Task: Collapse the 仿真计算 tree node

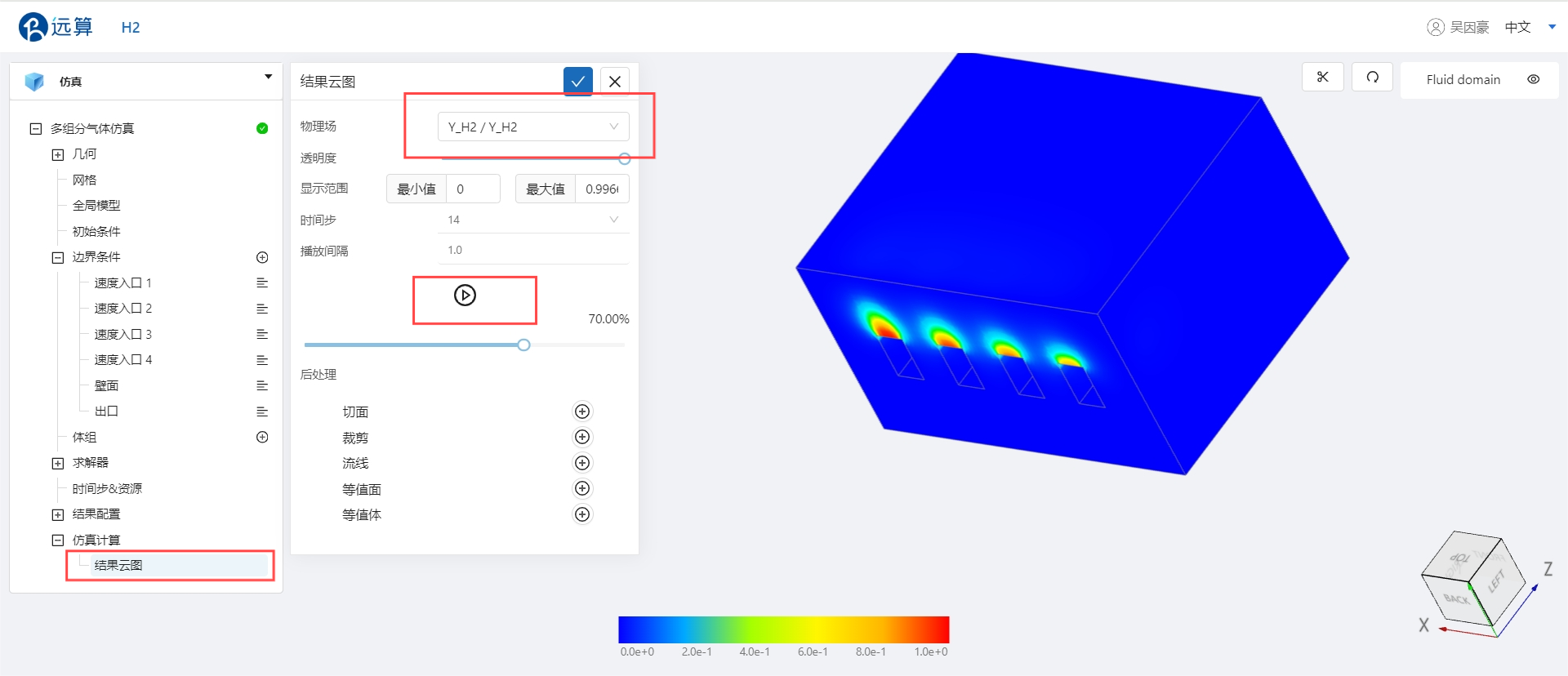Action: point(58,540)
